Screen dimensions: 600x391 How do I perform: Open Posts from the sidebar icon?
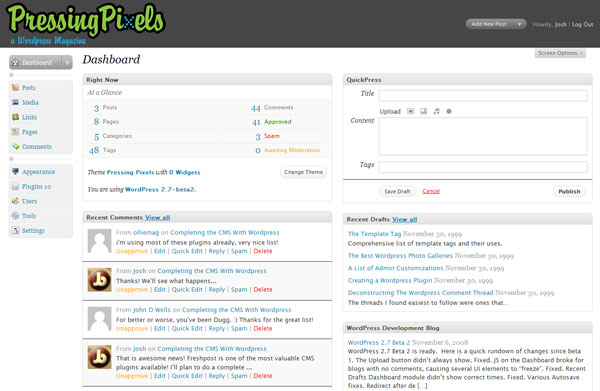click(x=15, y=88)
